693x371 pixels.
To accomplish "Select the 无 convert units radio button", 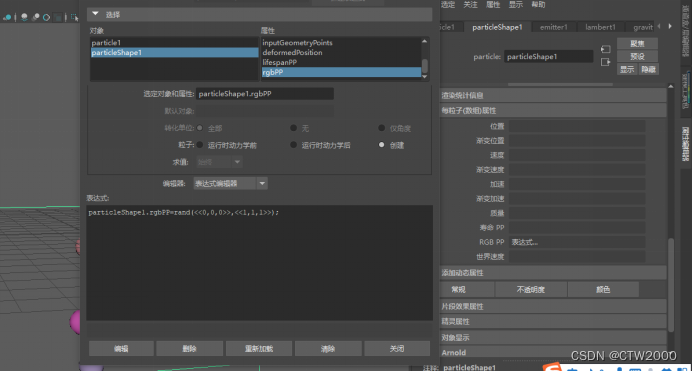I will coord(293,128).
